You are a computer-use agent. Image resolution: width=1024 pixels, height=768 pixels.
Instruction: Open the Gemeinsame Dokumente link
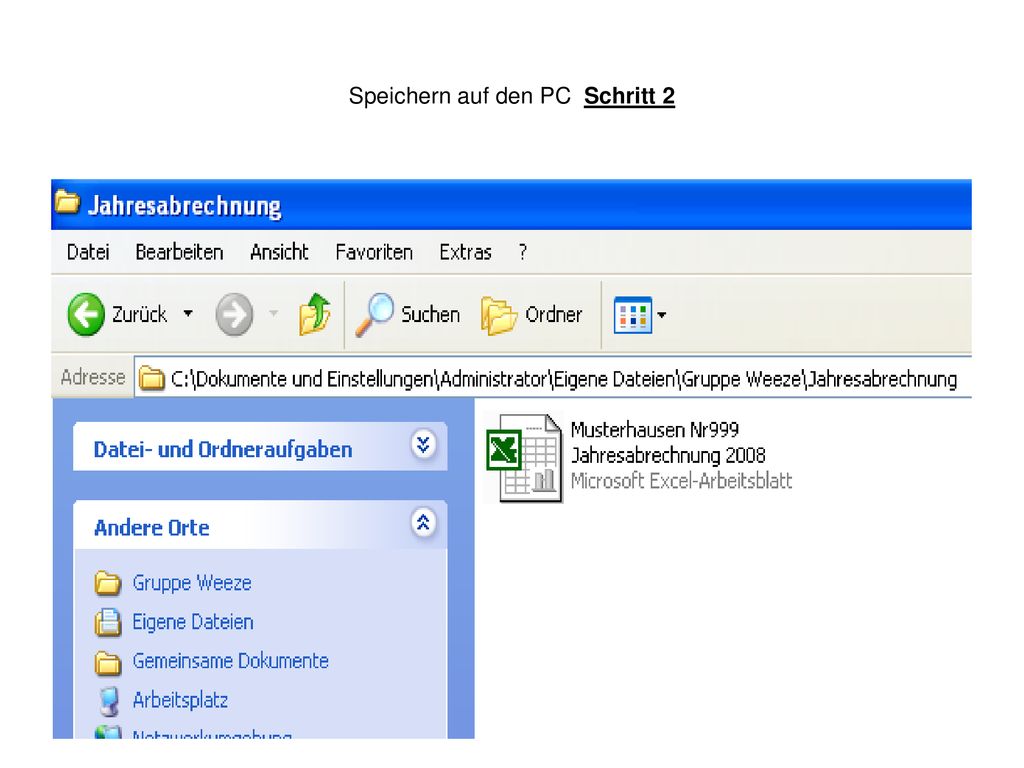pyautogui.click(x=231, y=661)
